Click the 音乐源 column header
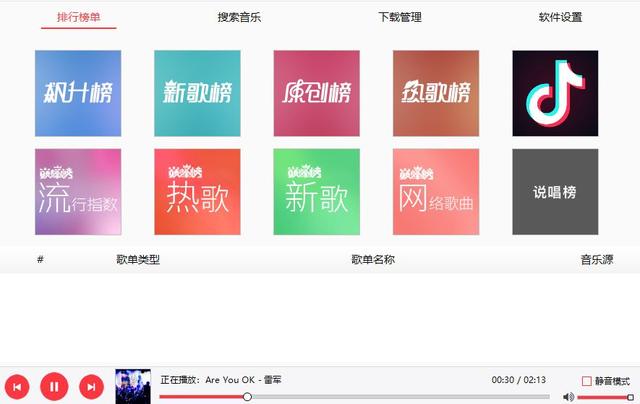Viewport: 640px width, 404px height. (x=597, y=260)
